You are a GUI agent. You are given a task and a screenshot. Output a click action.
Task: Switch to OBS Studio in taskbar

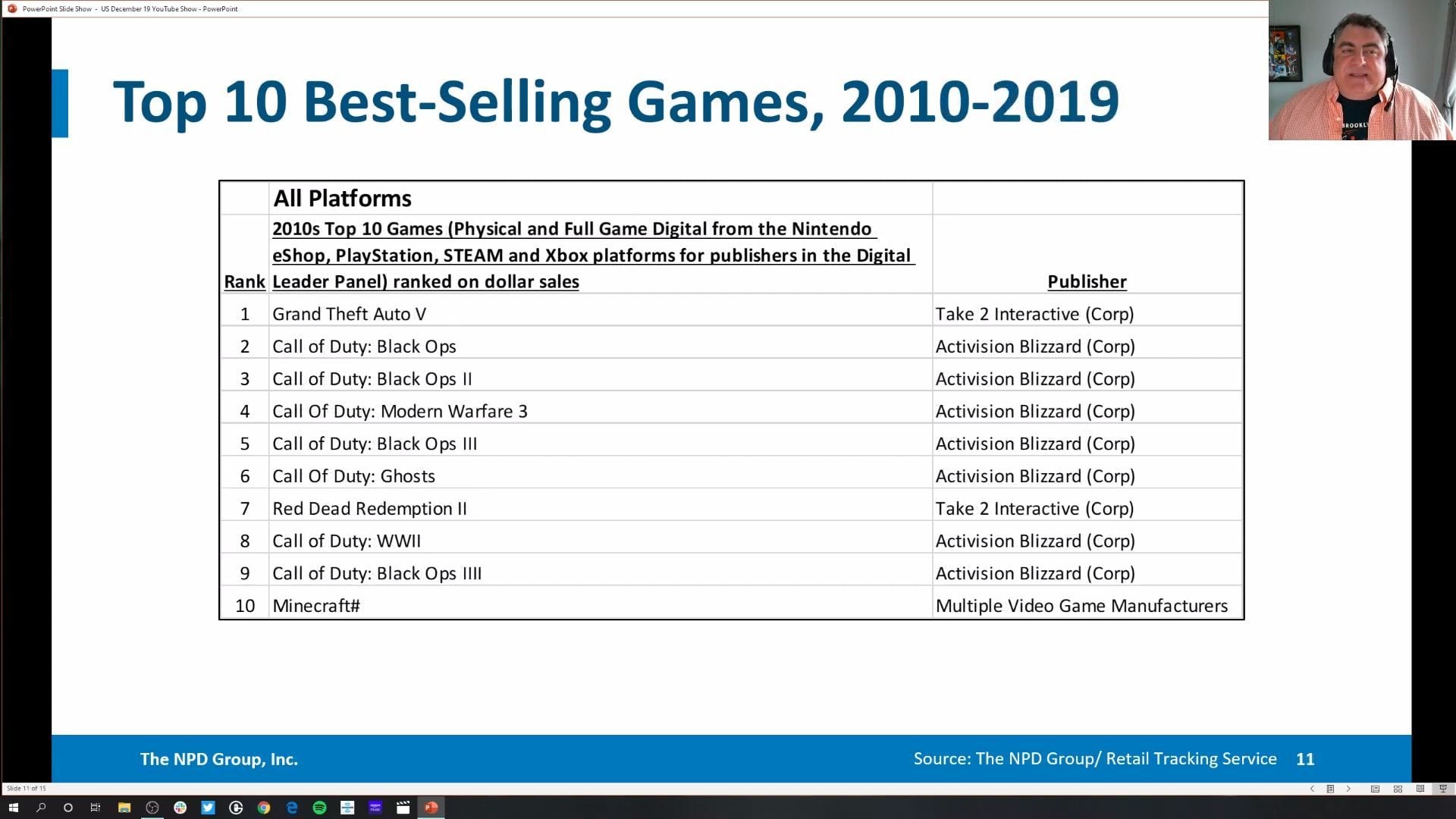tap(152, 808)
